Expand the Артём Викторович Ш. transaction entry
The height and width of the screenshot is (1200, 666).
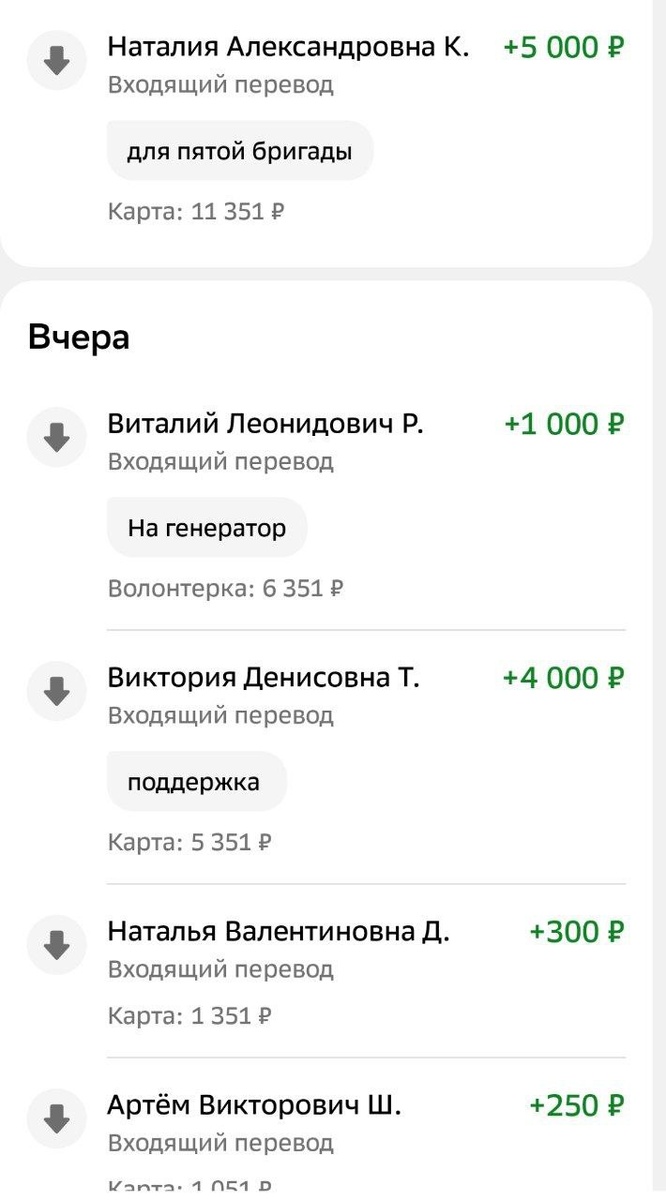tap(253, 1106)
